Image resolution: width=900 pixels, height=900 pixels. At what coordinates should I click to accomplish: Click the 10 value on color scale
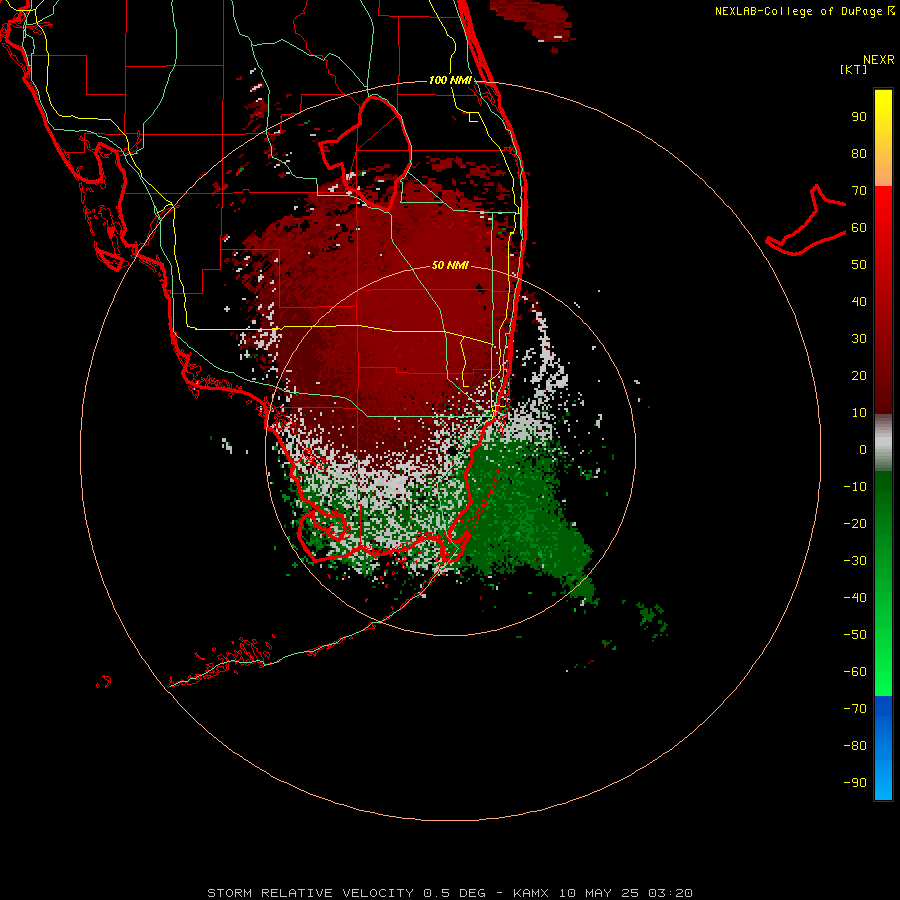pyautogui.click(x=859, y=413)
